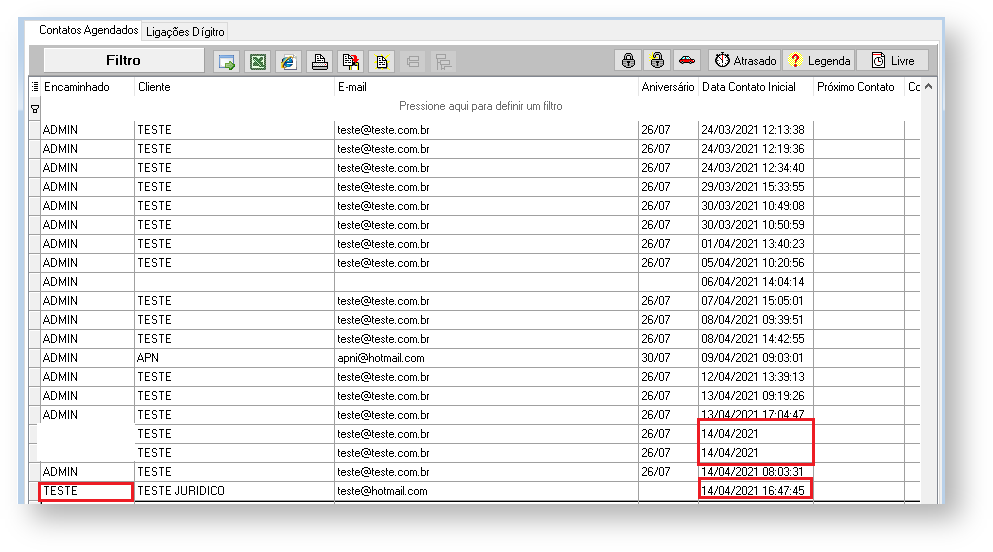Click the filter funnel icon in grid
The image size is (993, 552).
coord(35,109)
